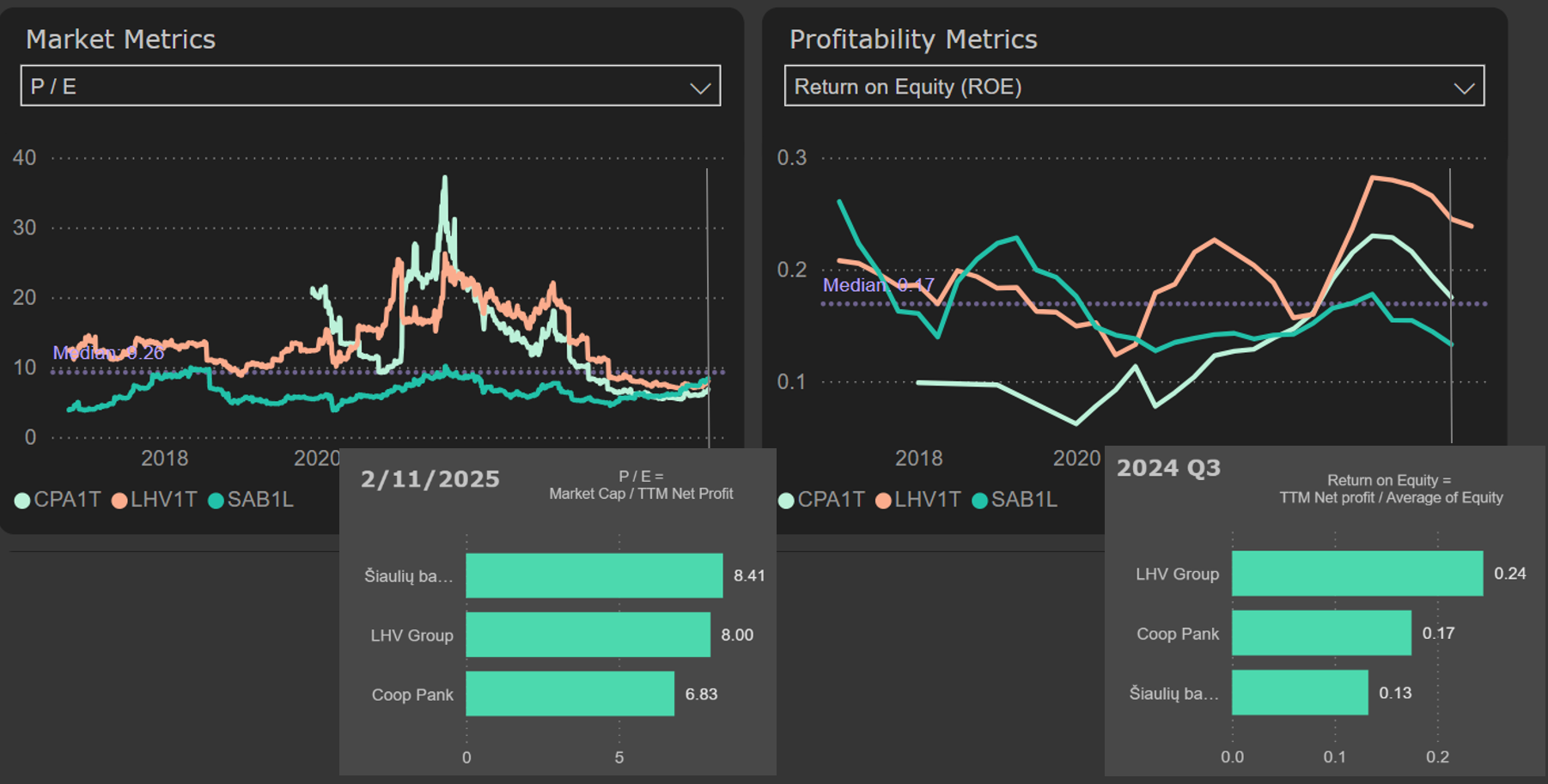
Task: Click the LHV1T legend dot under Profitability Metrics
Action: [x=883, y=501]
